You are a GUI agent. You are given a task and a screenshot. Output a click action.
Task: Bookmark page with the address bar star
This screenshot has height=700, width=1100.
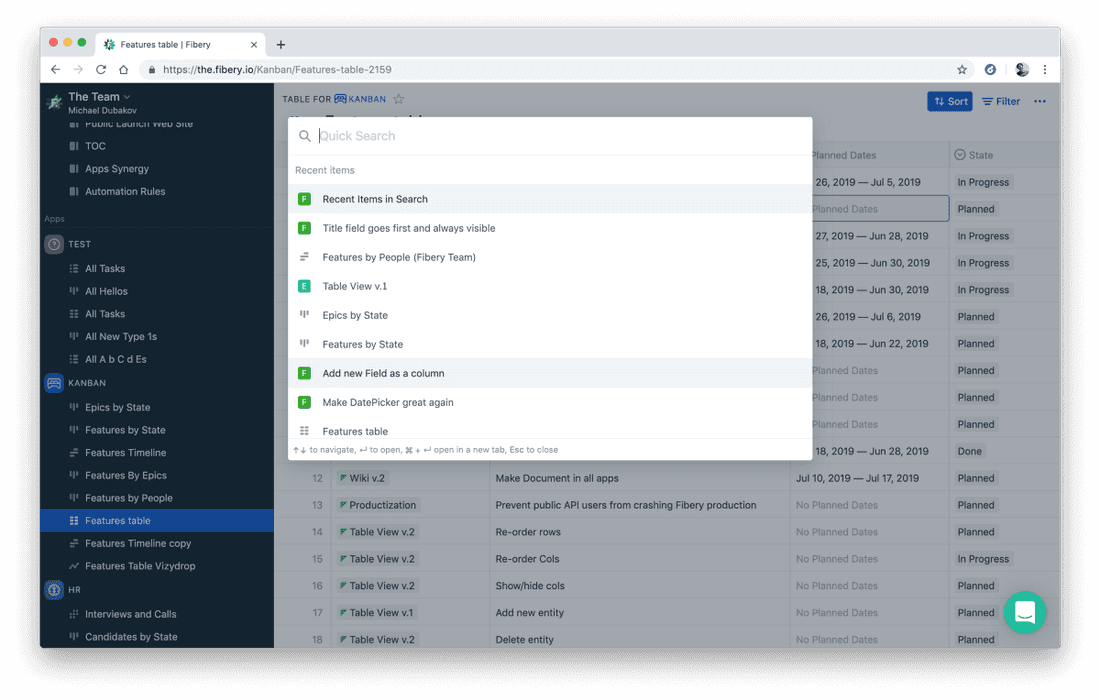962,70
